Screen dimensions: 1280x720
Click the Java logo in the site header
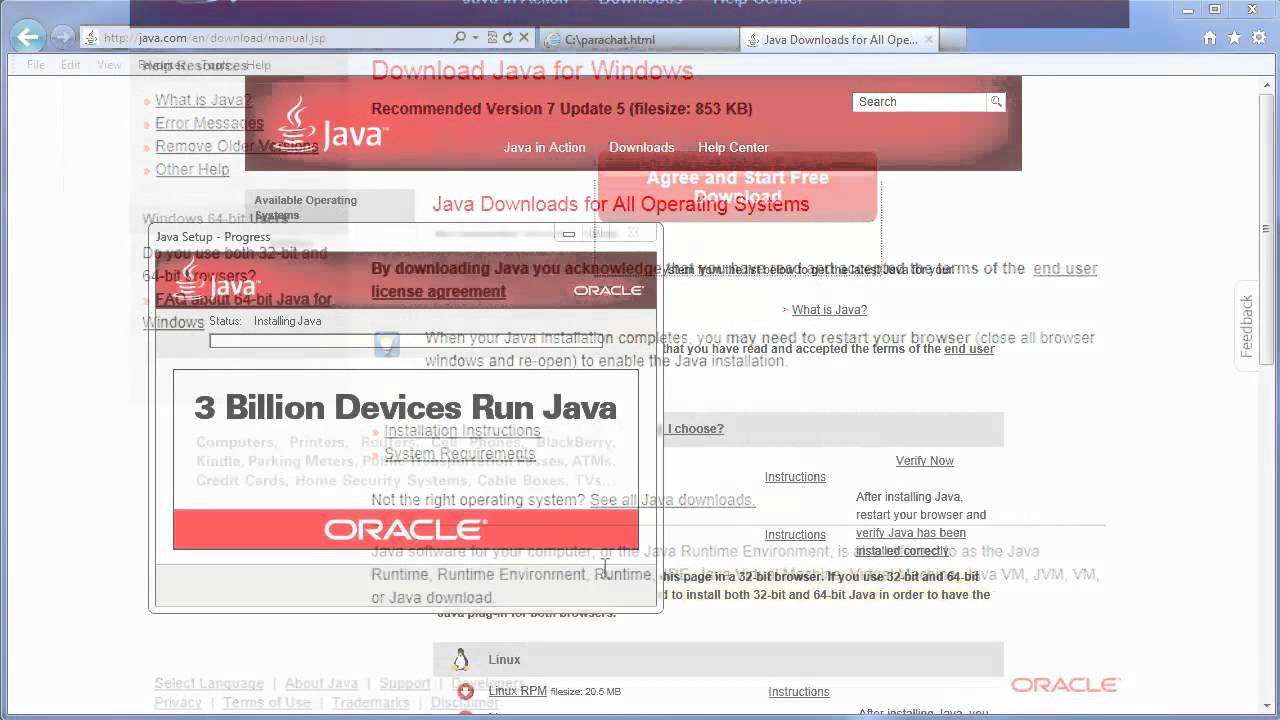pos(332,126)
